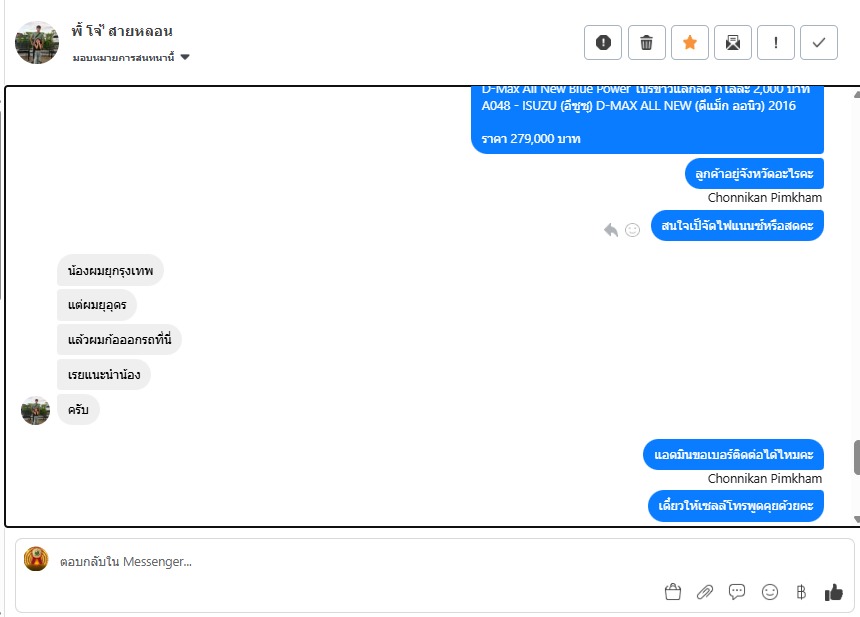Delete conversation using the trash icon
Image resolution: width=860 pixels, height=617 pixels.
pyautogui.click(x=647, y=42)
